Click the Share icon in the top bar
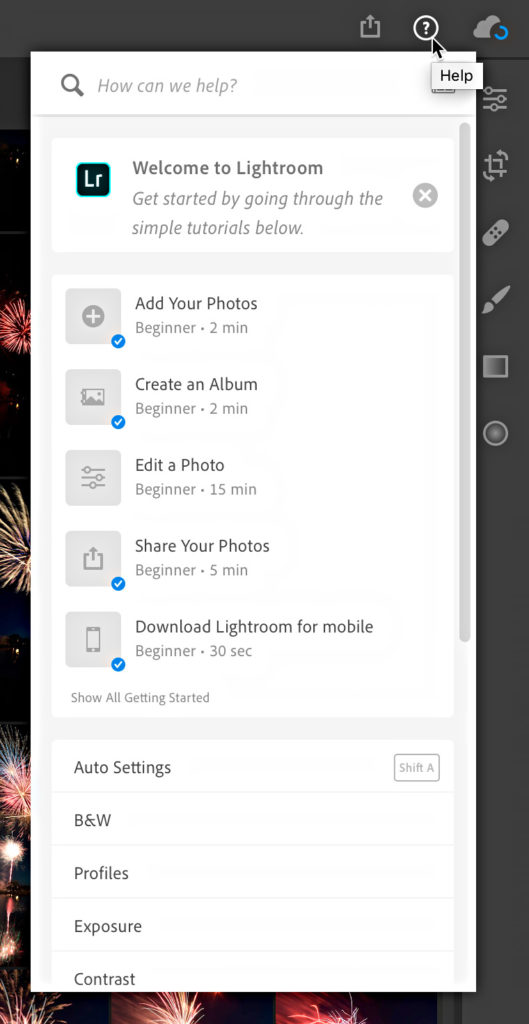529x1024 pixels. pos(370,27)
